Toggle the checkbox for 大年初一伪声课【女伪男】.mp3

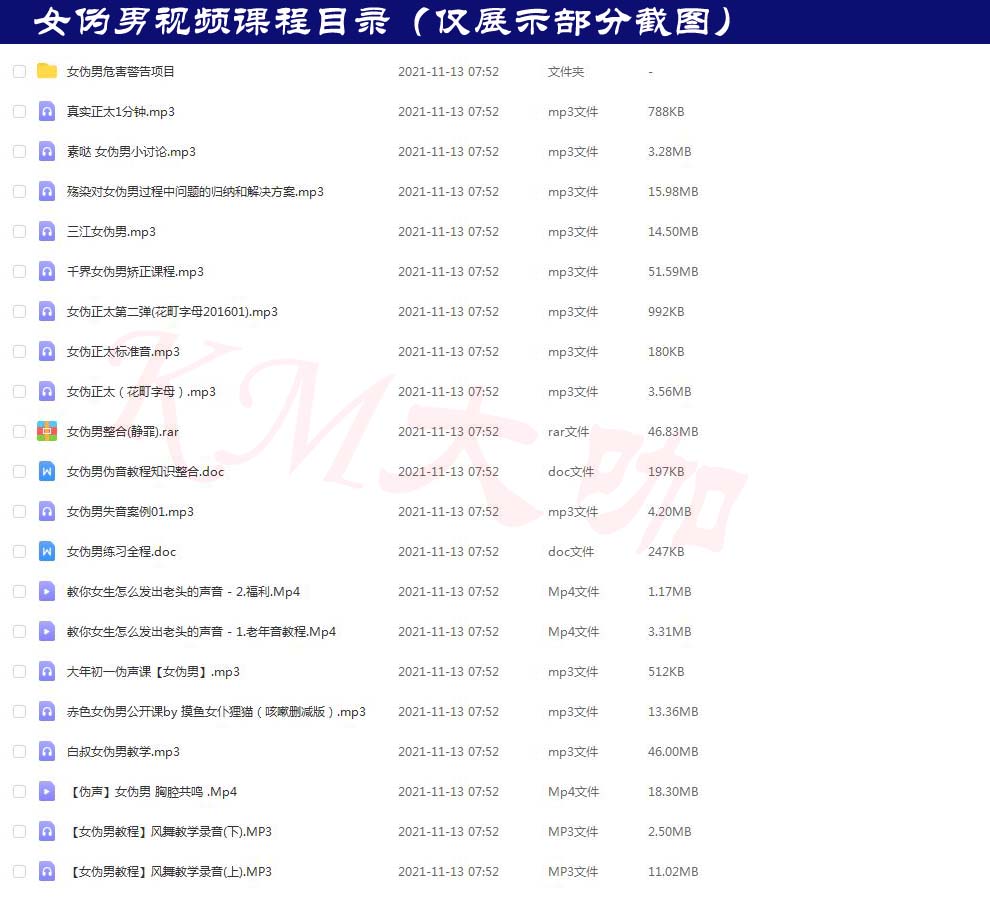19,671
